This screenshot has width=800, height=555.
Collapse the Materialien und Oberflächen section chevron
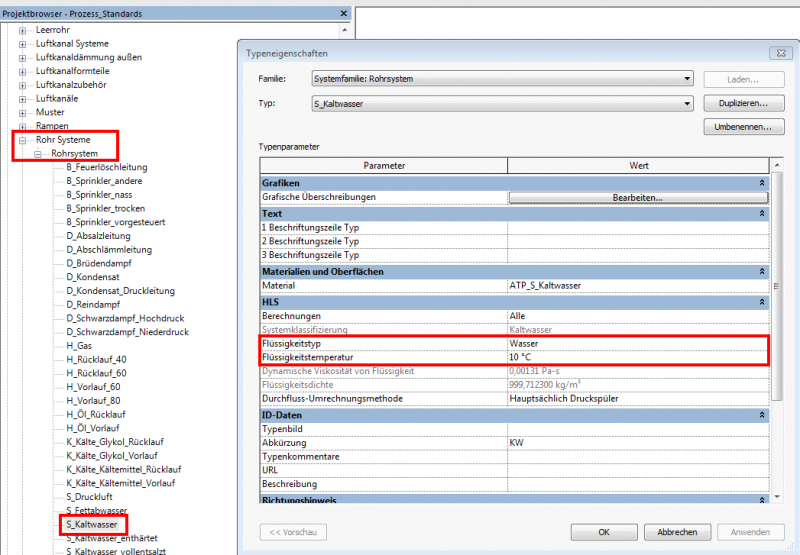[x=763, y=272]
